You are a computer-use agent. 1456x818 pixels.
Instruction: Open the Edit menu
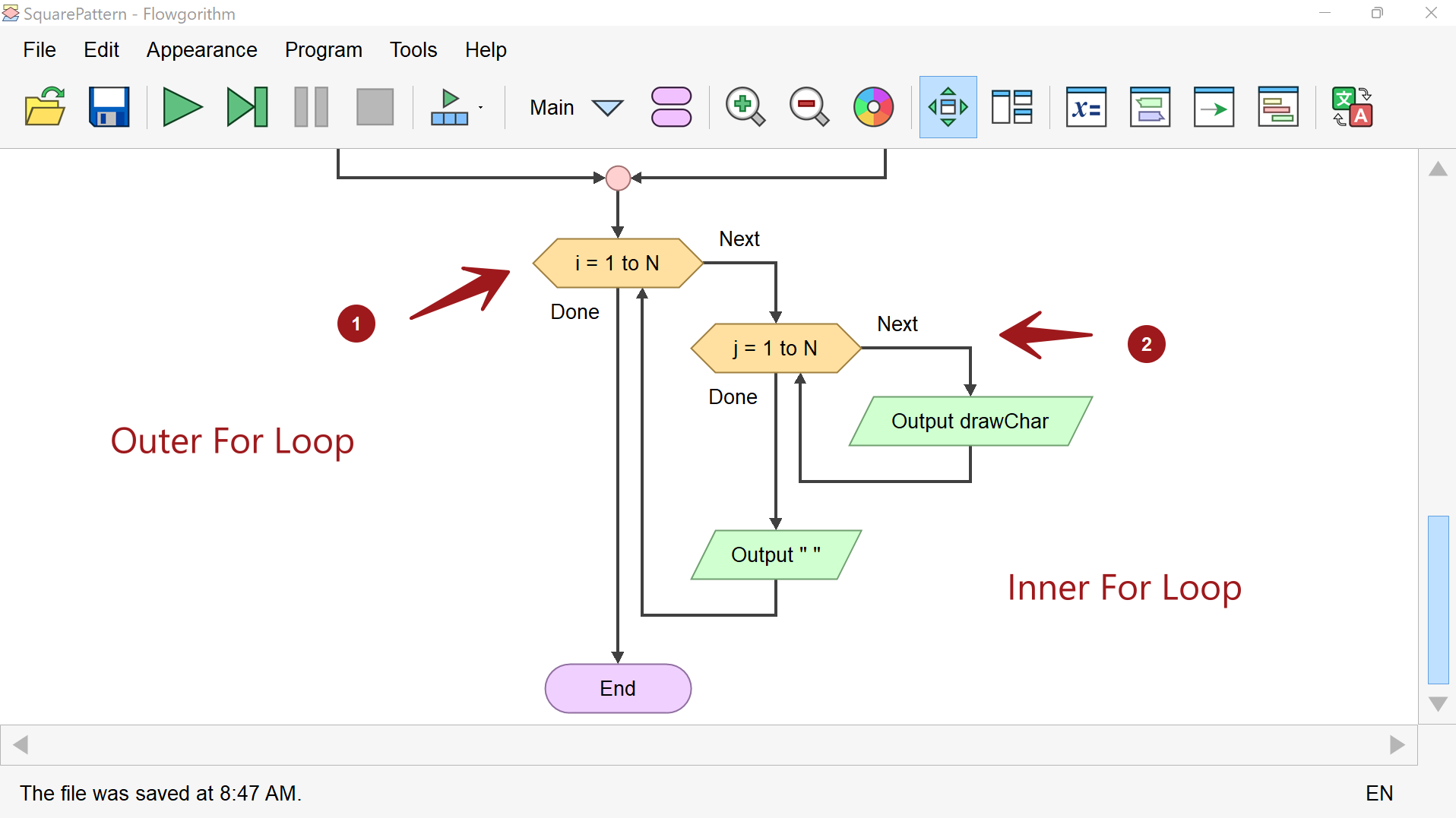tap(101, 49)
